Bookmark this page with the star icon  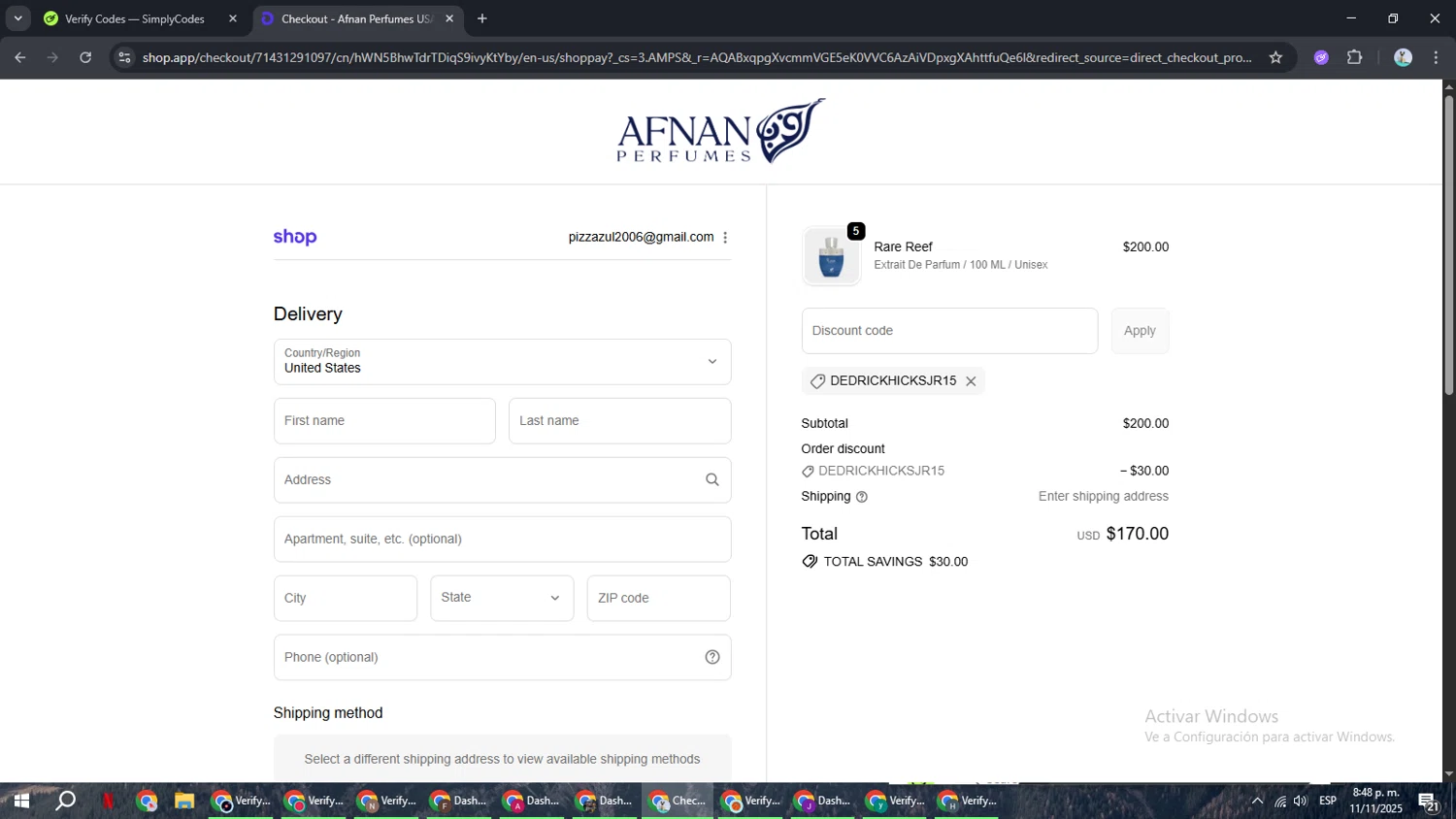pos(1275,58)
